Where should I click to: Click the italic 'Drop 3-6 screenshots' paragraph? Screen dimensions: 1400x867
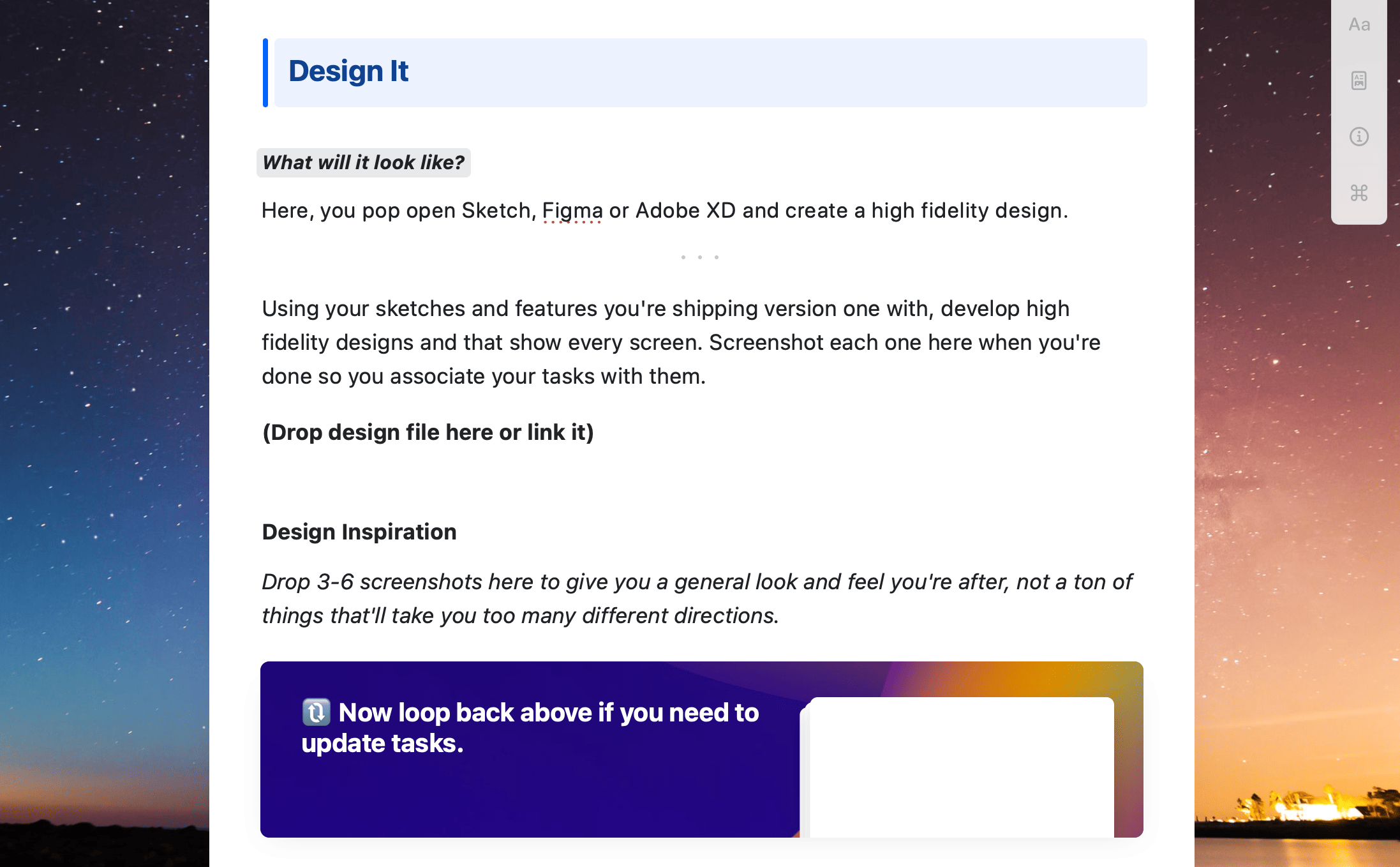(697, 599)
